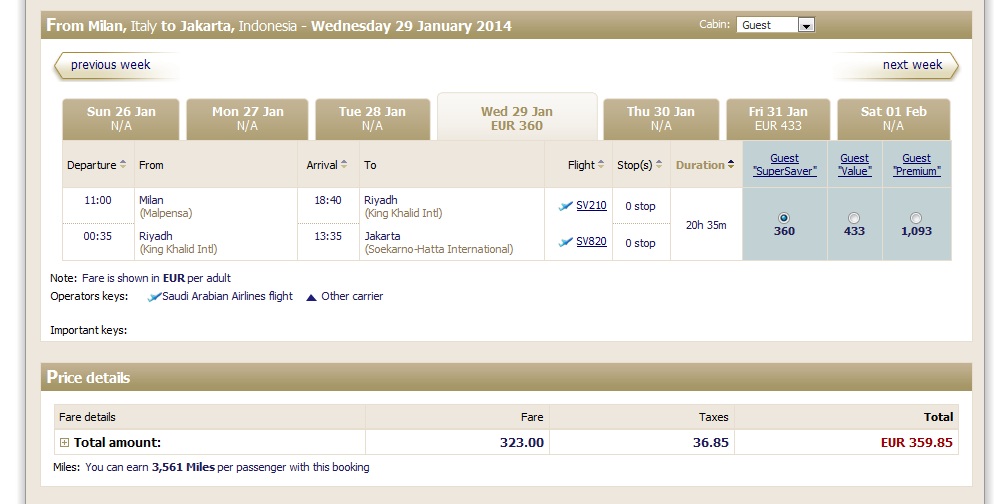
Task: Open Guest "Premium" fare info link
Action: pyautogui.click(x=916, y=164)
